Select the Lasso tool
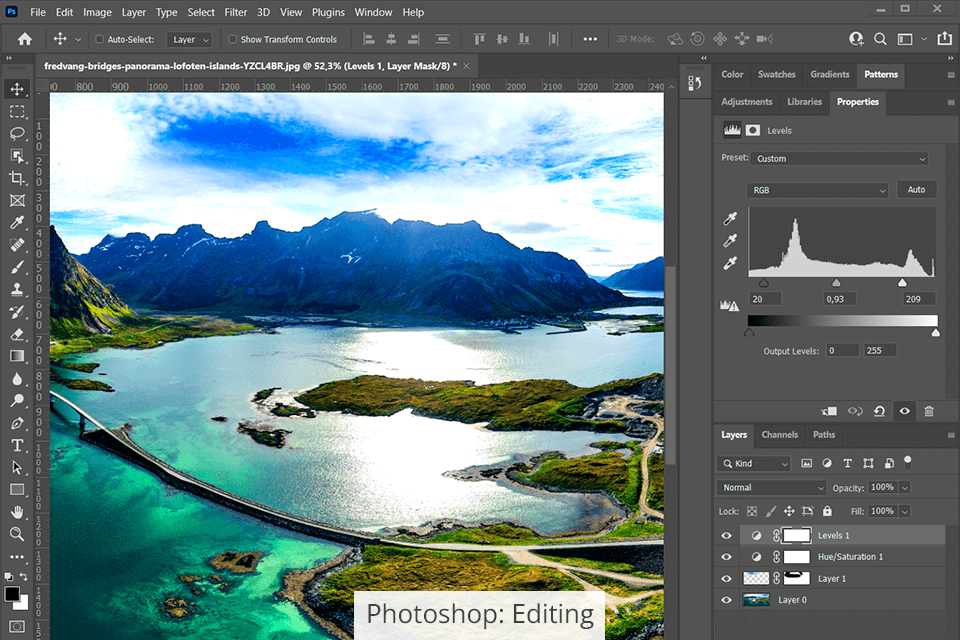 (x=17, y=134)
